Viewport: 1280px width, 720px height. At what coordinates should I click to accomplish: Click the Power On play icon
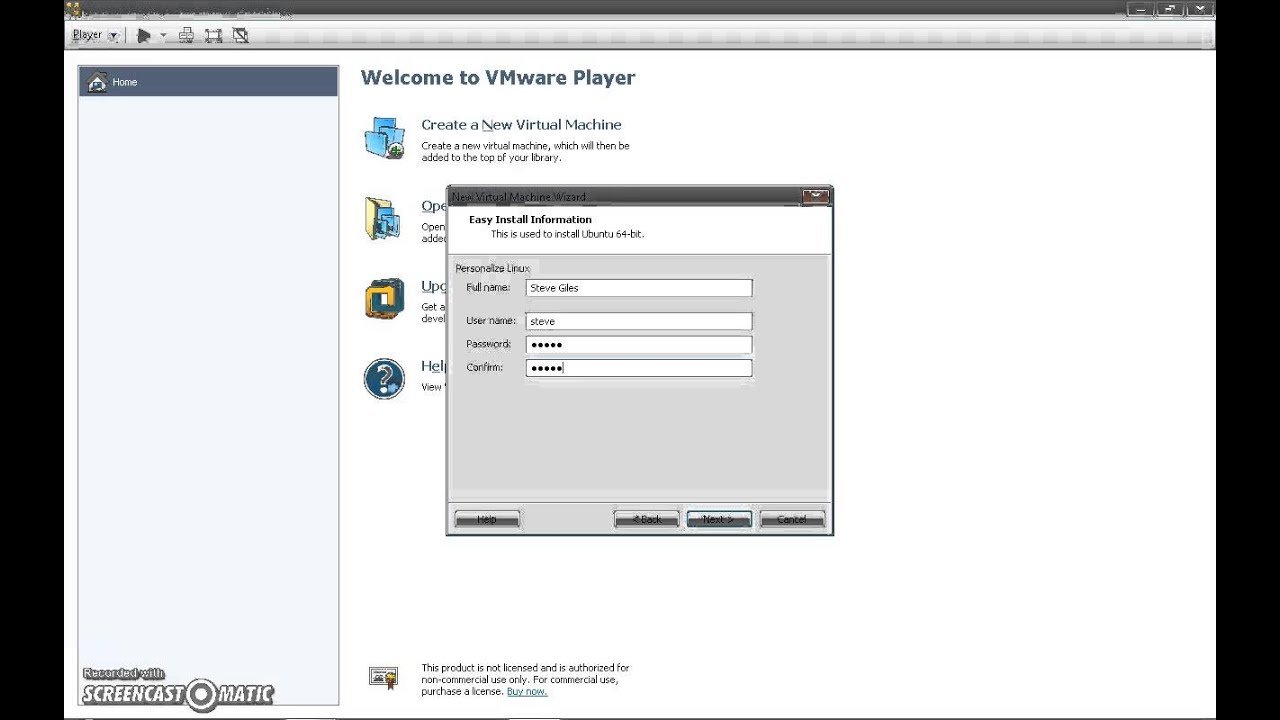(x=144, y=35)
